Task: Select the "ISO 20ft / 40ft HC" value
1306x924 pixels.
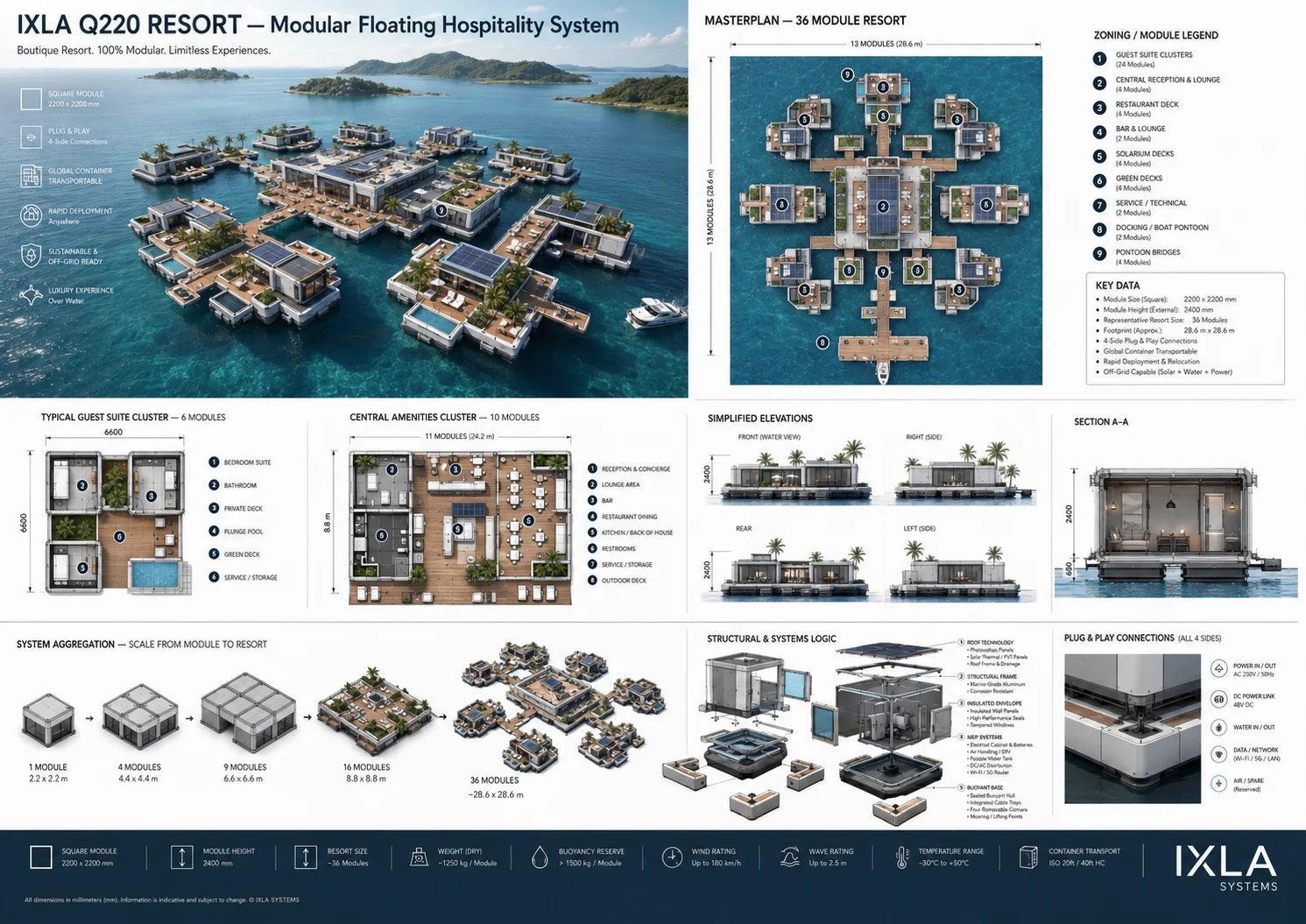Action: pos(1077,864)
